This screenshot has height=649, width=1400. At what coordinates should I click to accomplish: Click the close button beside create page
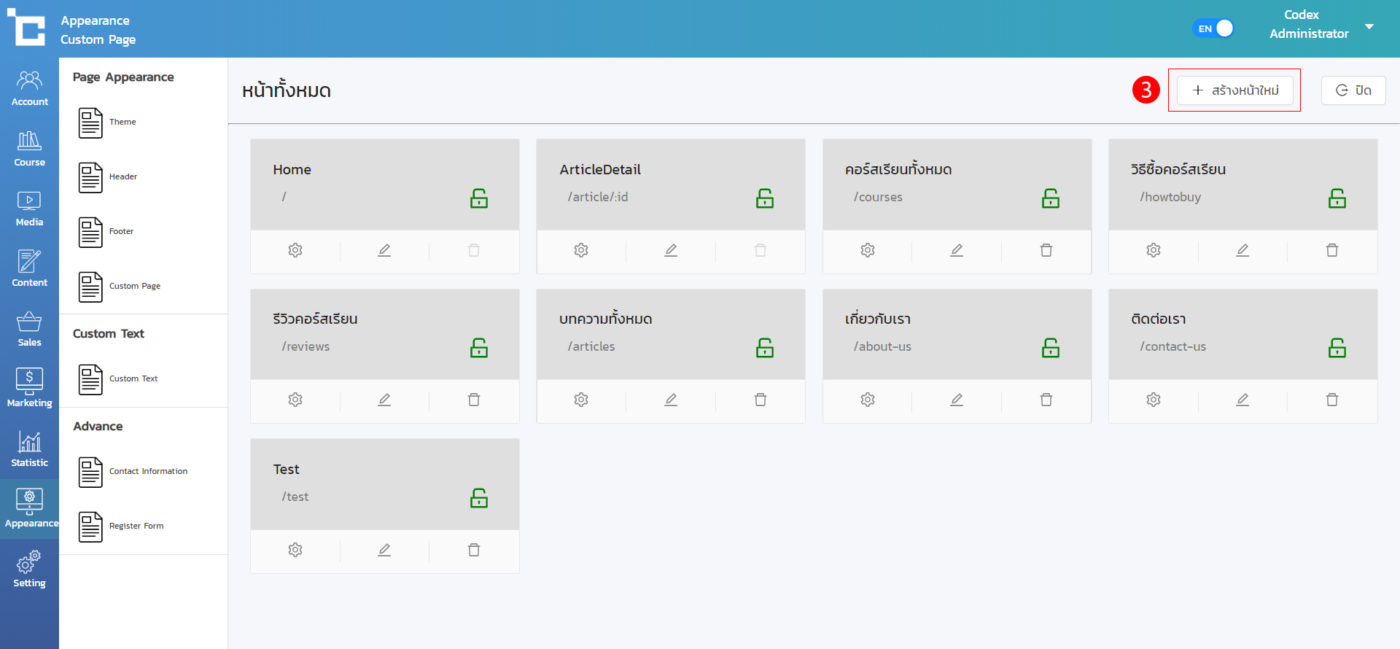[1353, 90]
